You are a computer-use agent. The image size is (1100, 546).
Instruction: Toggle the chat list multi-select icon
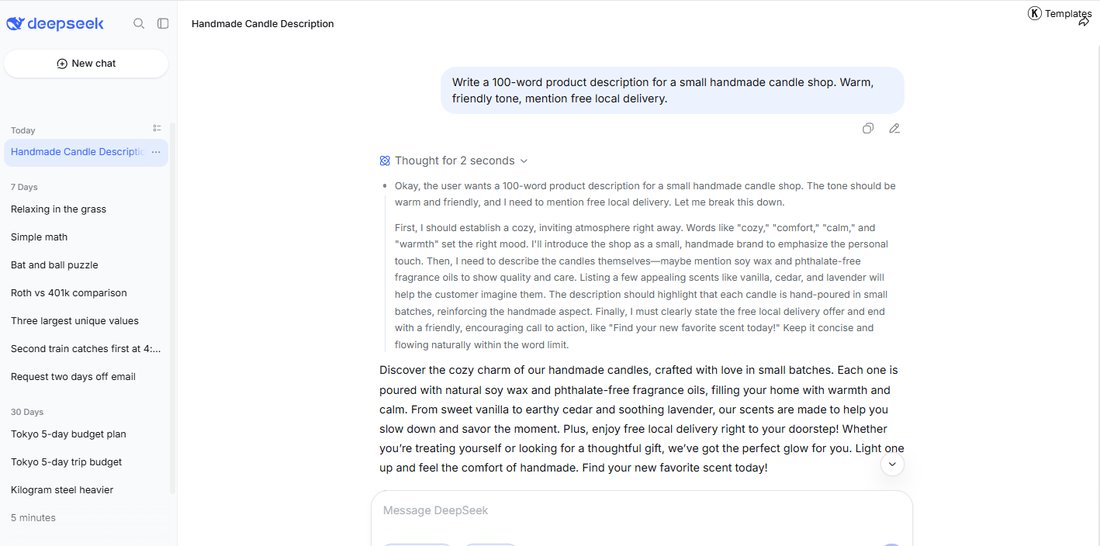[x=156, y=128]
